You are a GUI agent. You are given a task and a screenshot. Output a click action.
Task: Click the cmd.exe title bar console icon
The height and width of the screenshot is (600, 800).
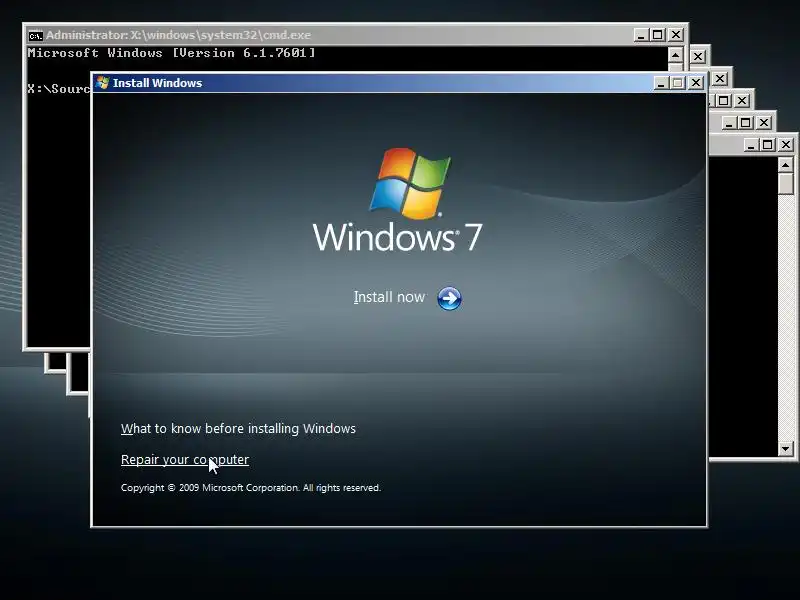click(x=35, y=35)
